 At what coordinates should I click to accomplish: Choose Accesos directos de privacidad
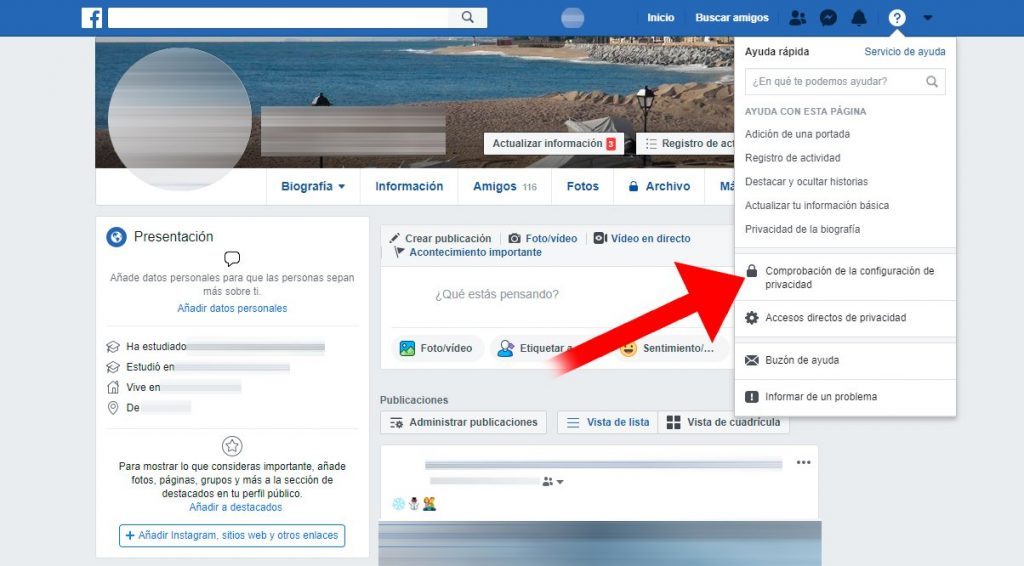835,318
